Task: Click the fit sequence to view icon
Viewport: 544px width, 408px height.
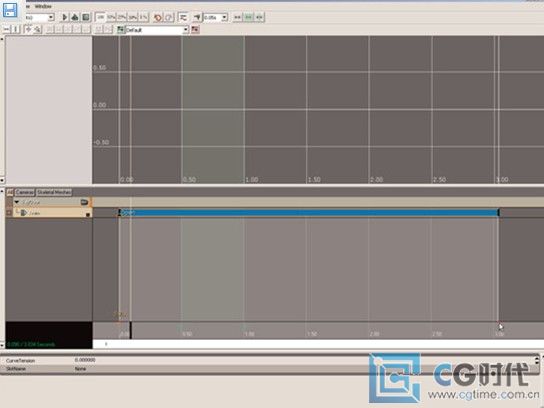Action: click(x=238, y=17)
